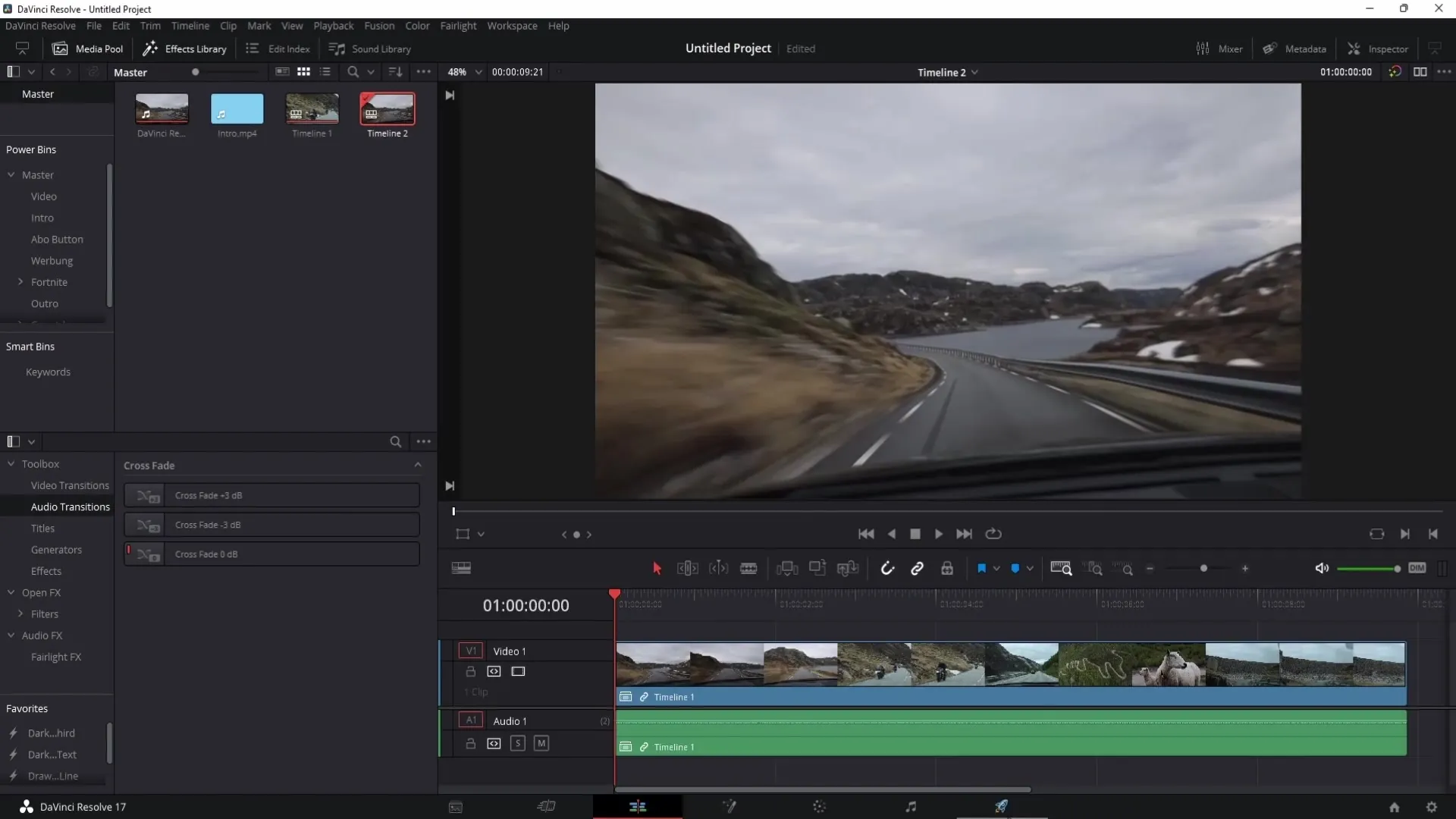Screen dimensions: 1456x819
Task: Click the Sound Library button
Action: coord(370,48)
